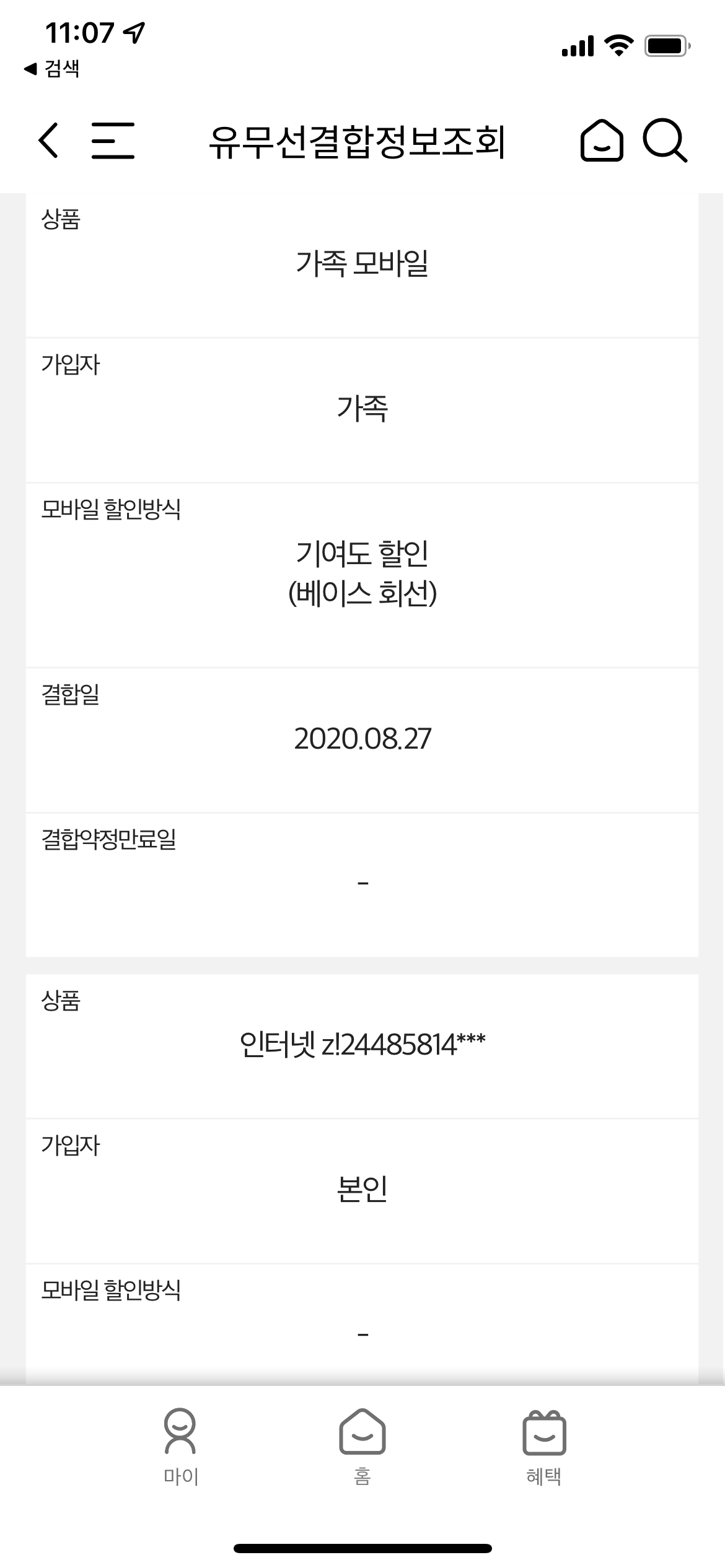Tap the location arrow status icon
The height and width of the screenshot is (1568, 725).
click(x=134, y=32)
